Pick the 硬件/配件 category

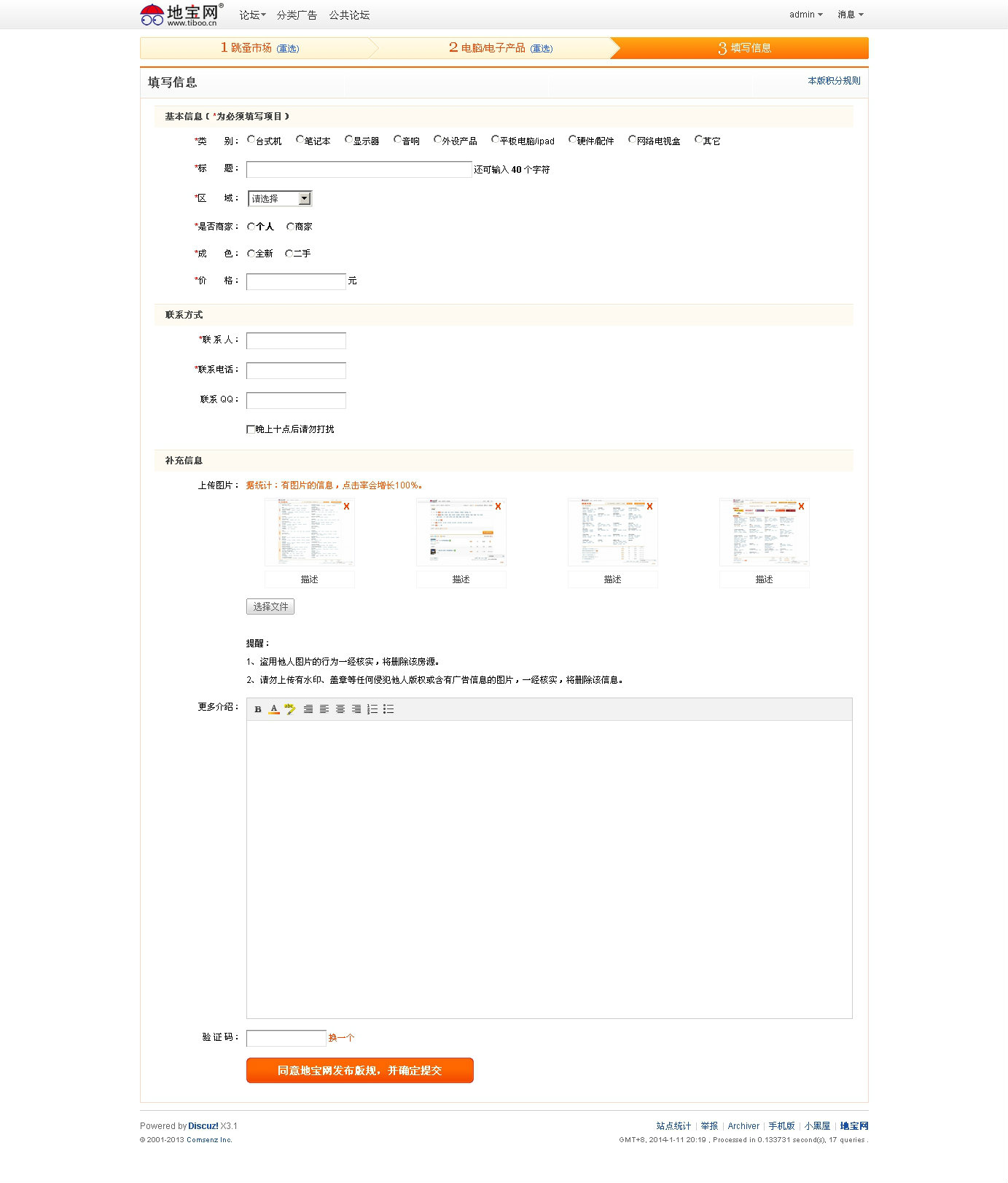(x=572, y=139)
